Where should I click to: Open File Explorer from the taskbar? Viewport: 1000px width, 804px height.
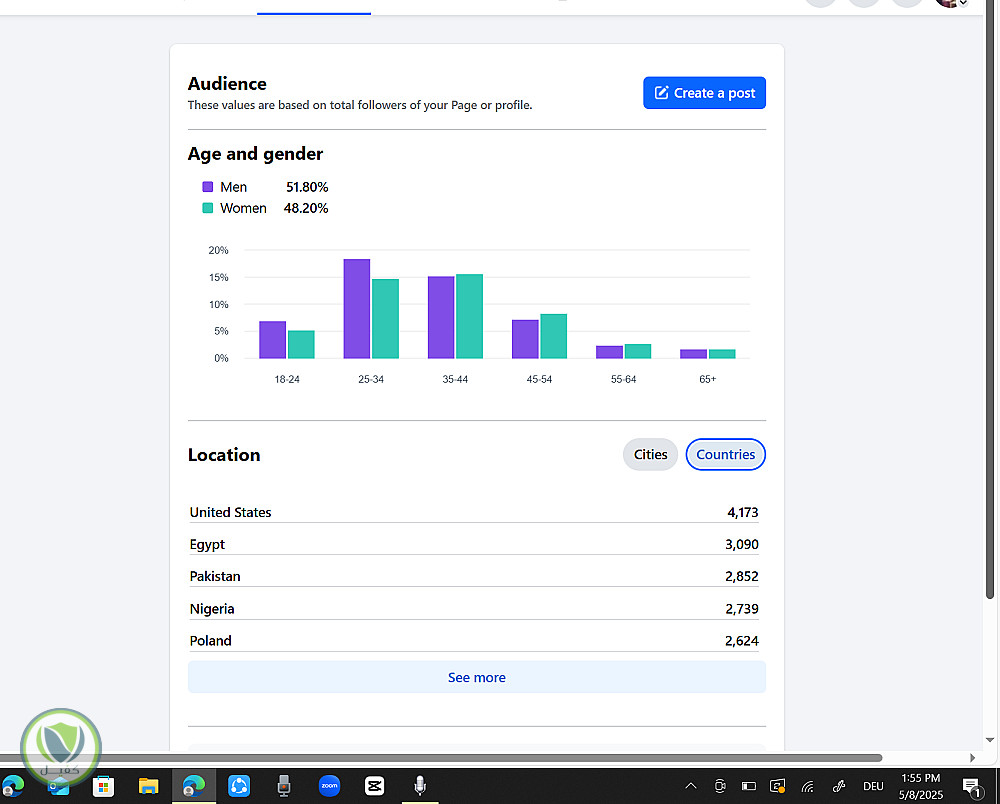(x=148, y=786)
